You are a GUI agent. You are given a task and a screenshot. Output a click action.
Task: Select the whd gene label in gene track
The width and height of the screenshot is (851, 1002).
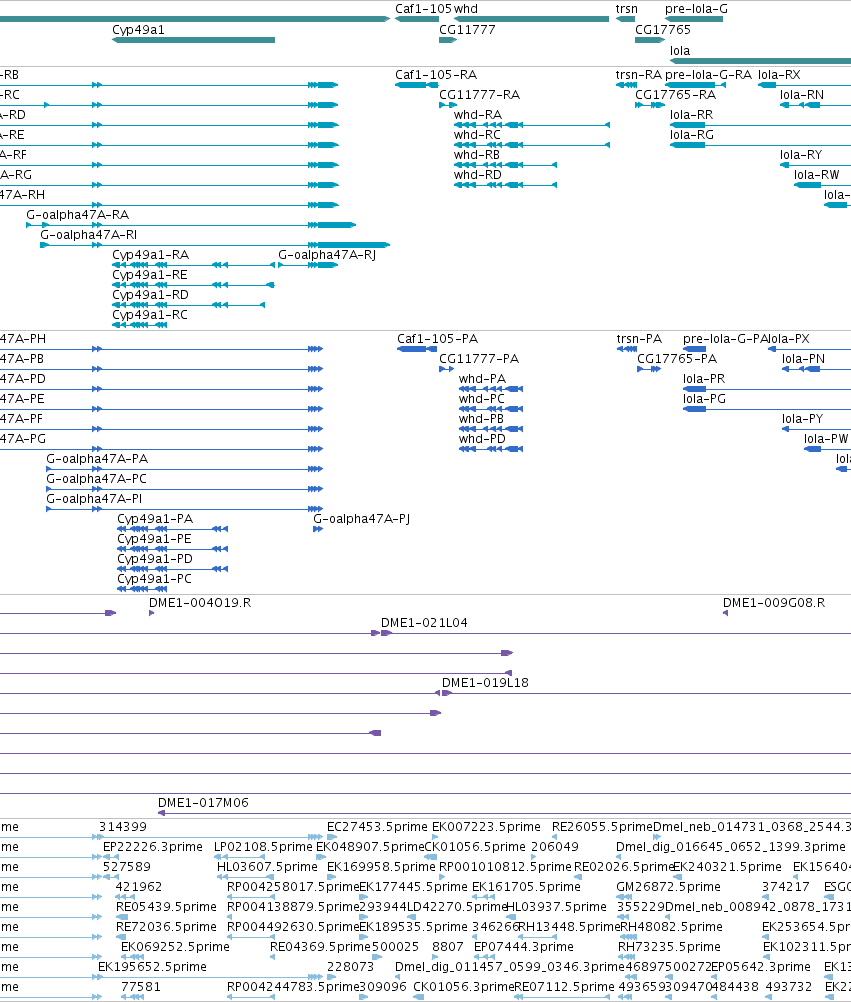click(466, 9)
